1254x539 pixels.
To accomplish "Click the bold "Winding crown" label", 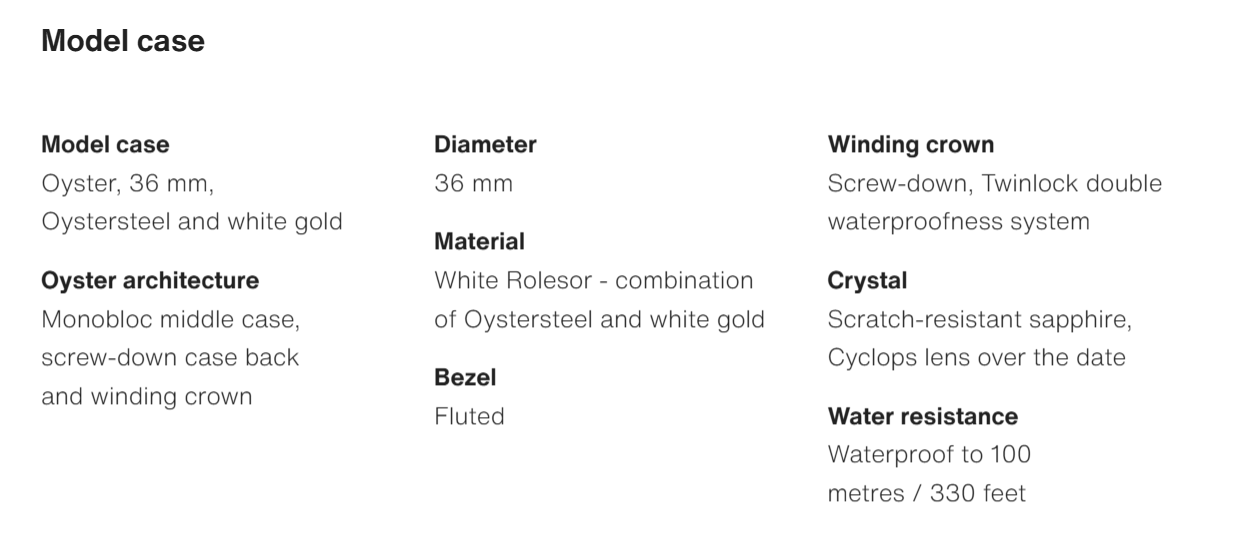I will 910,144.
